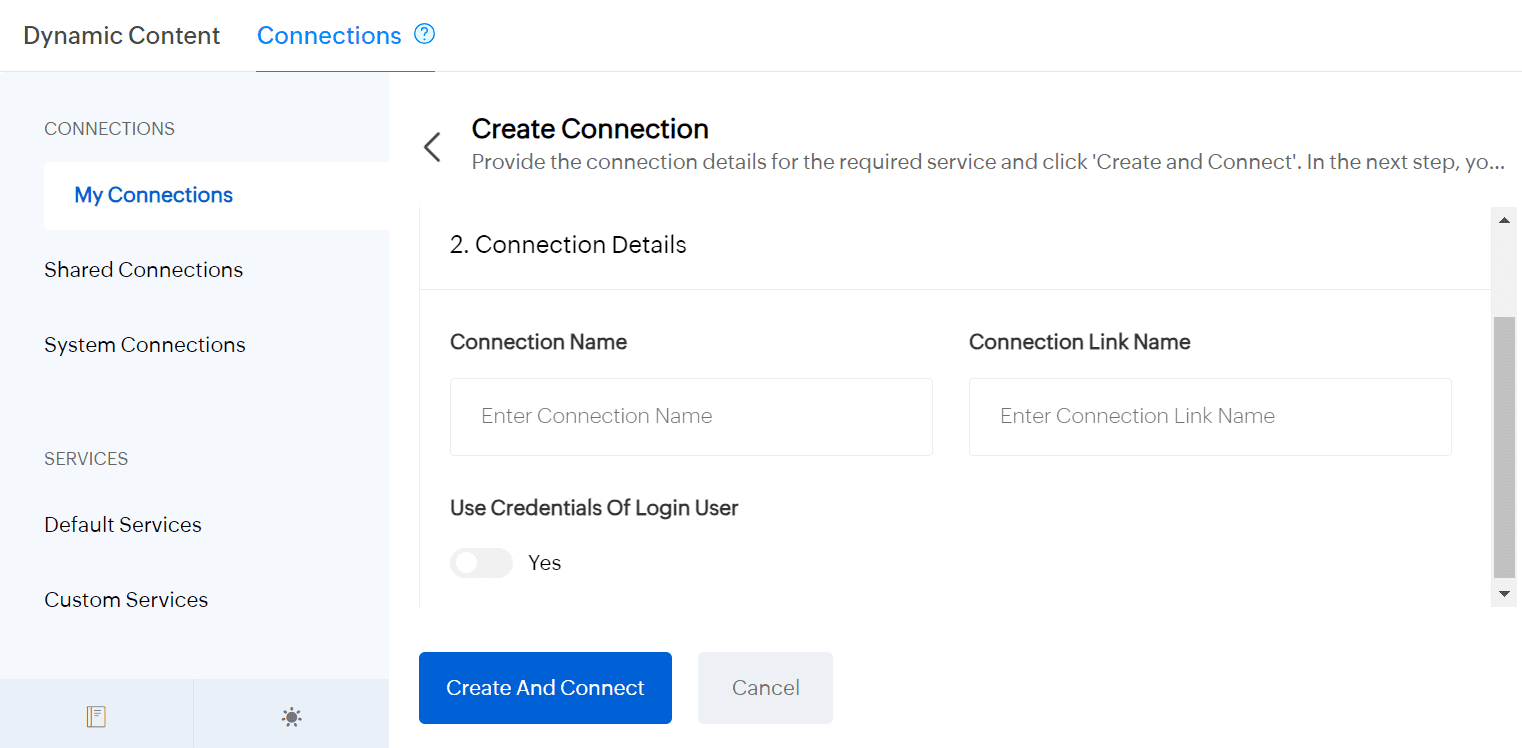Switch to the Dynamic Content tab
The height and width of the screenshot is (748, 1522).
121,36
